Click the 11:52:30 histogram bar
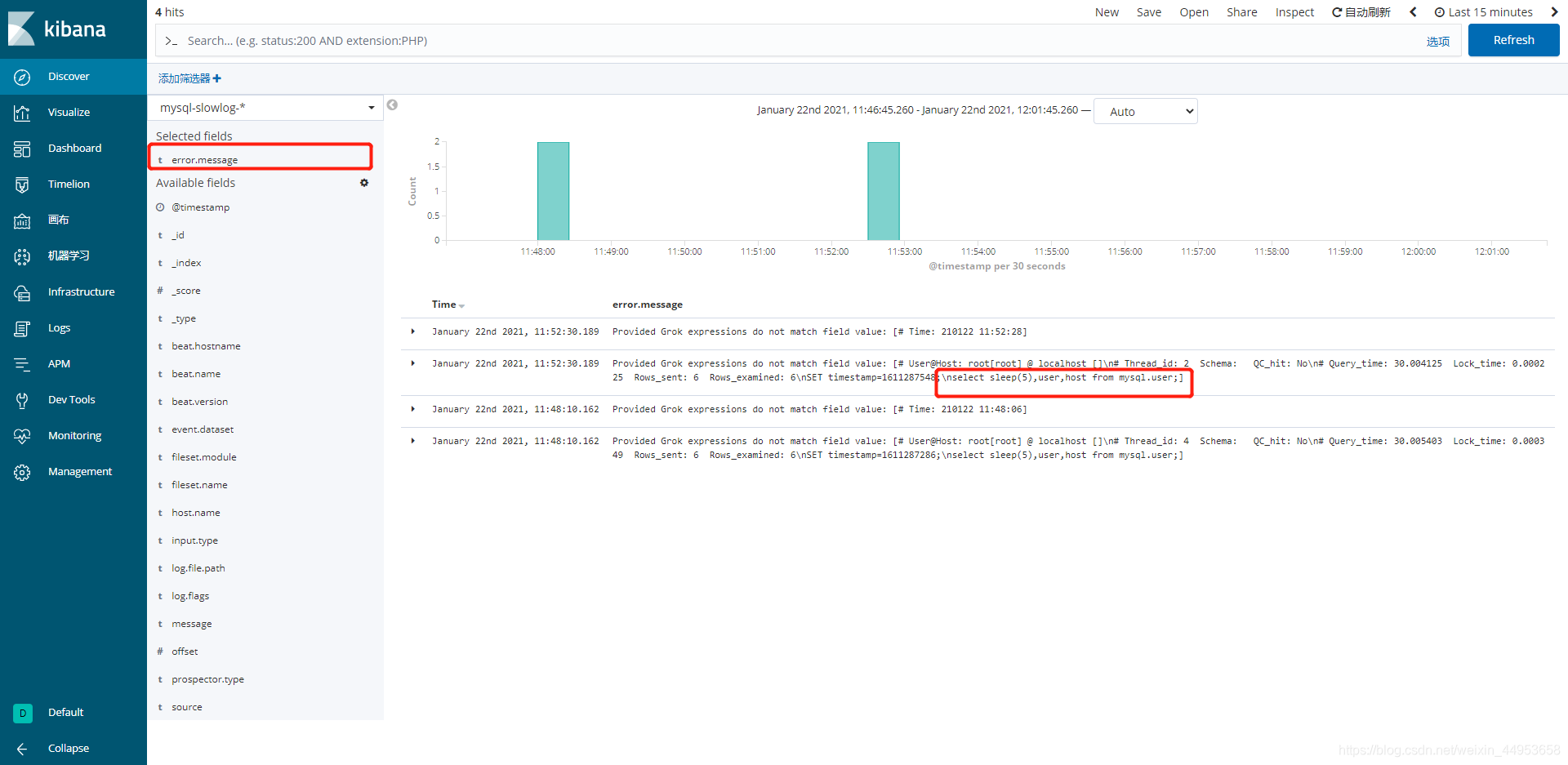Image resolution: width=1568 pixels, height=765 pixels. (x=884, y=191)
